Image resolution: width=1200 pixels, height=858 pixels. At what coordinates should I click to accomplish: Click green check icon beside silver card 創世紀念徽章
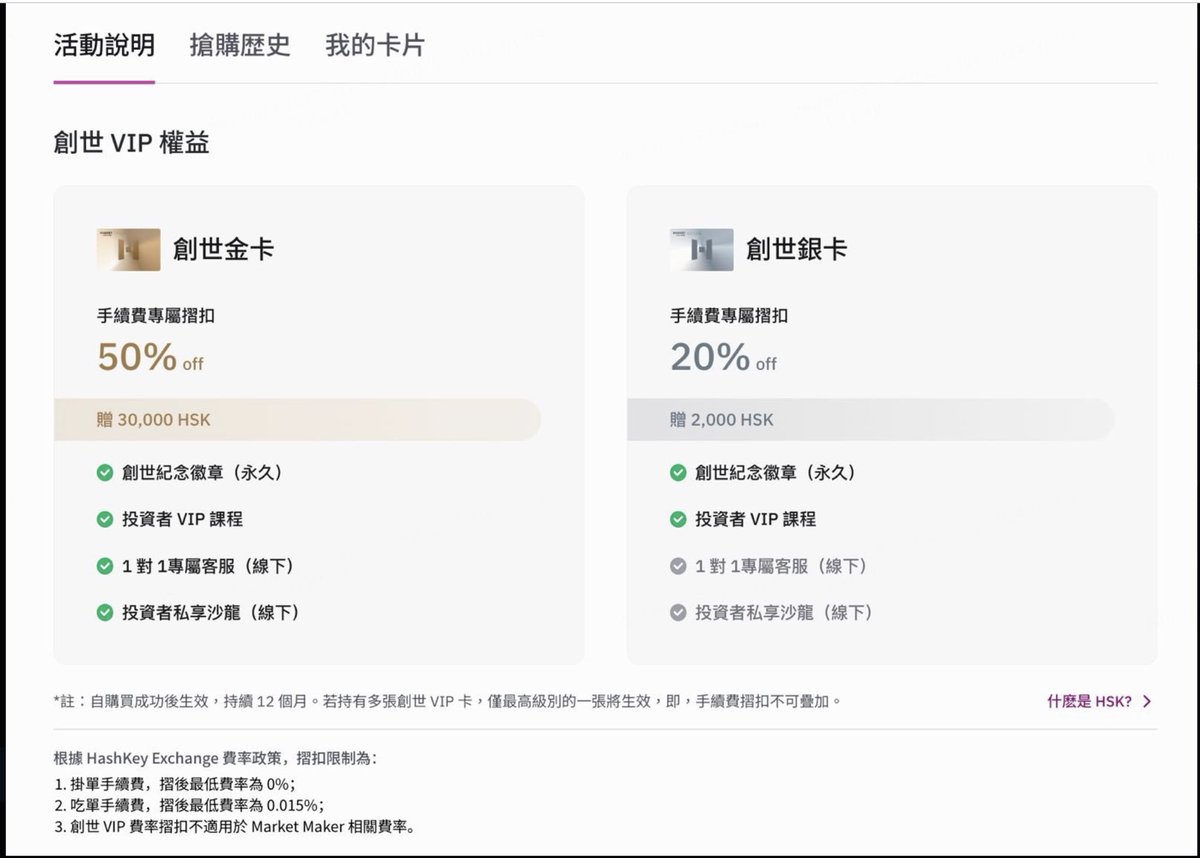pyautogui.click(x=678, y=473)
